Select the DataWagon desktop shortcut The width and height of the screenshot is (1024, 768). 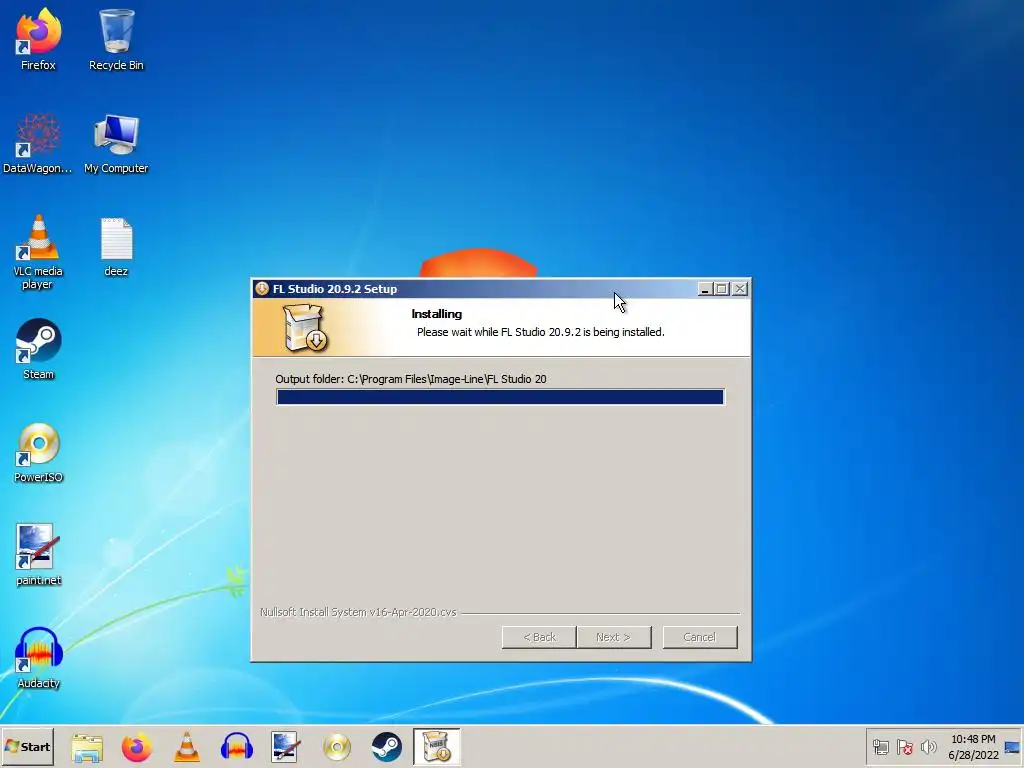tap(38, 142)
